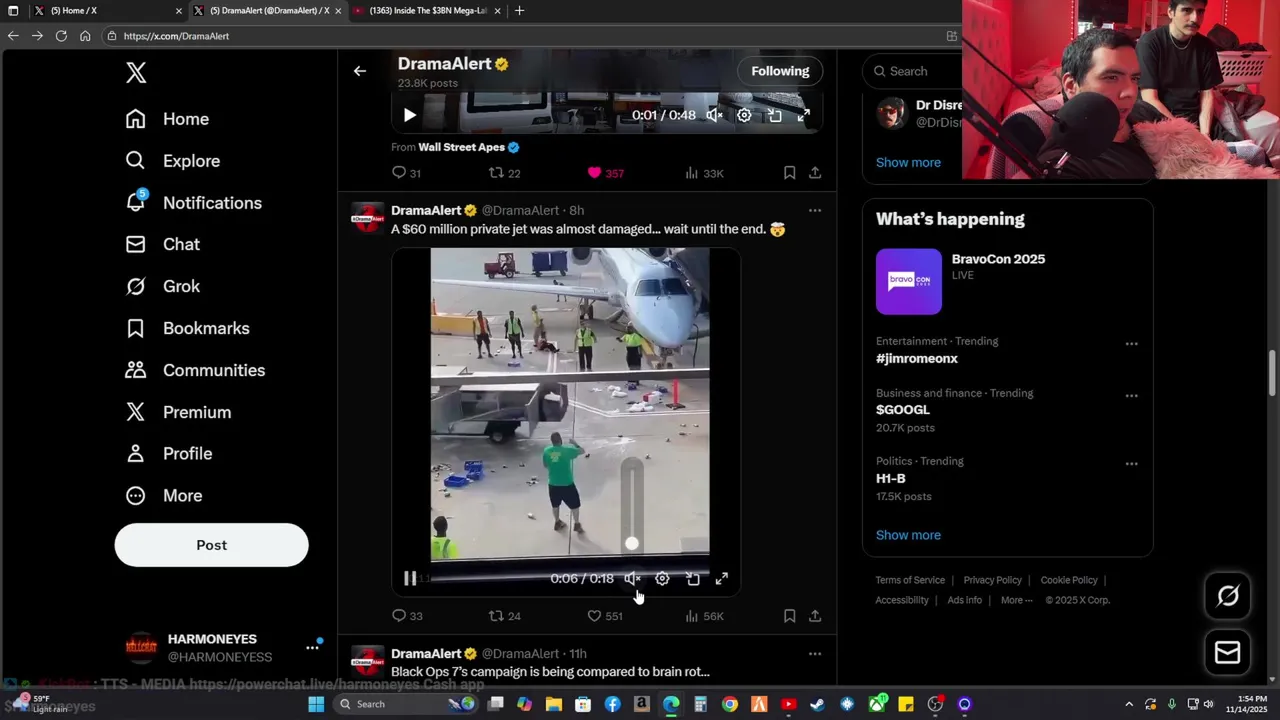1280x720 pixels.
Task: Toggle mute on the private jet video
Action: click(632, 578)
